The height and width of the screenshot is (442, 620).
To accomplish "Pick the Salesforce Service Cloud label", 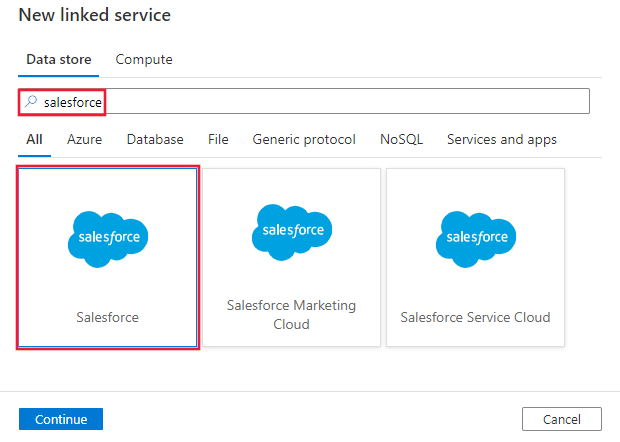I will pyautogui.click(x=475, y=317).
